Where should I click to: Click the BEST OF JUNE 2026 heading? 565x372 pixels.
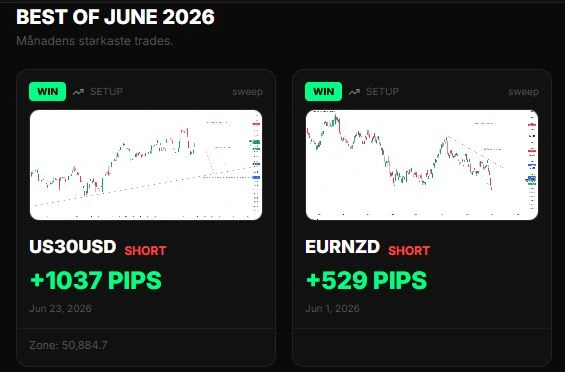(x=115, y=17)
